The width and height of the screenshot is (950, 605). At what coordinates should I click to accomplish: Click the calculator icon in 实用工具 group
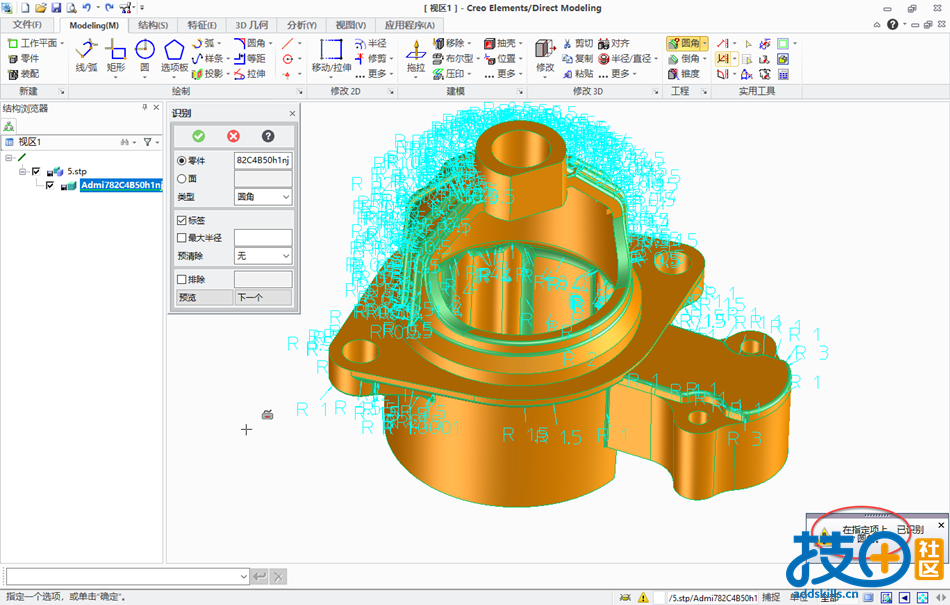click(x=783, y=74)
